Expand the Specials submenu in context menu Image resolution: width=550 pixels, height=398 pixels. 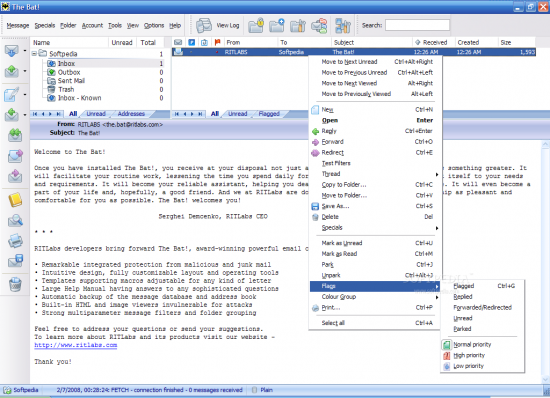tap(375, 228)
